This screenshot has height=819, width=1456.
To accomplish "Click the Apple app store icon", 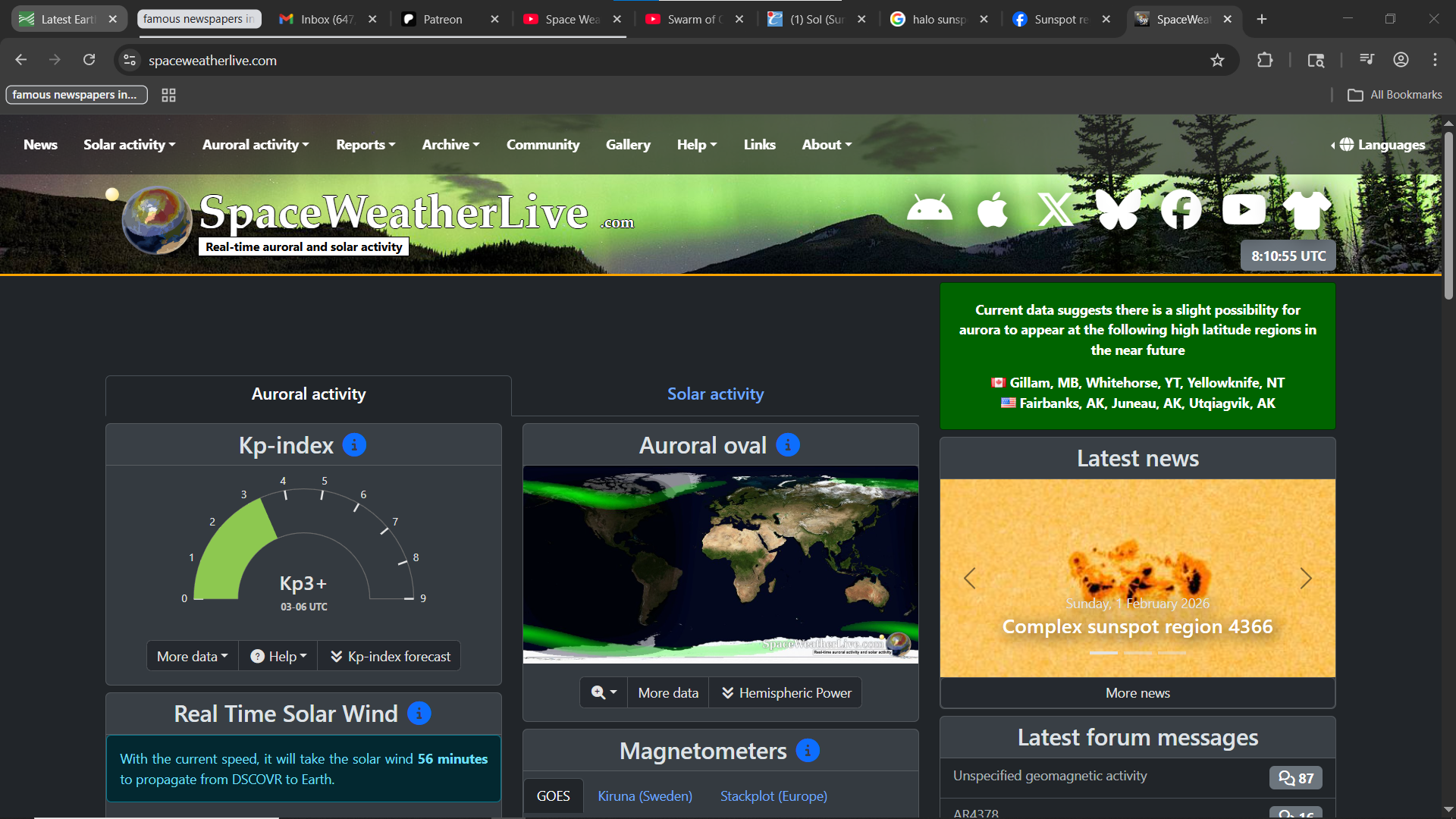I will (993, 209).
